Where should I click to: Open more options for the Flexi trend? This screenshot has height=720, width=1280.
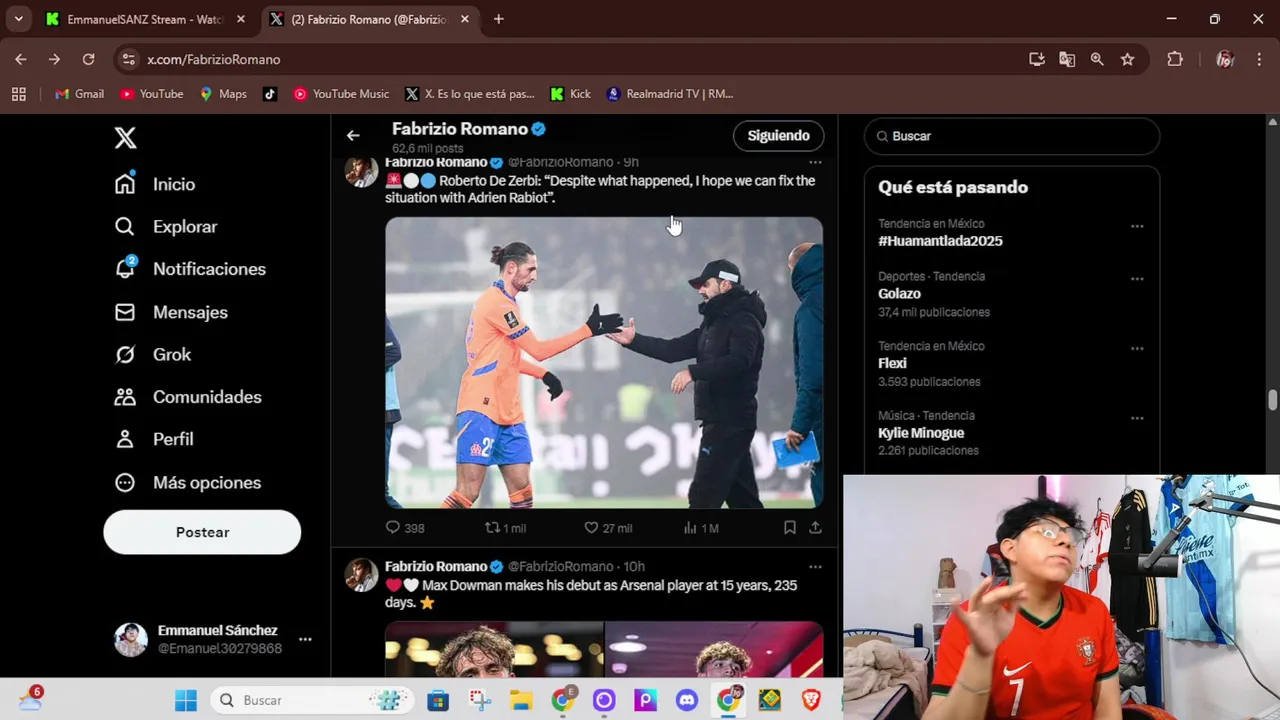1137,349
